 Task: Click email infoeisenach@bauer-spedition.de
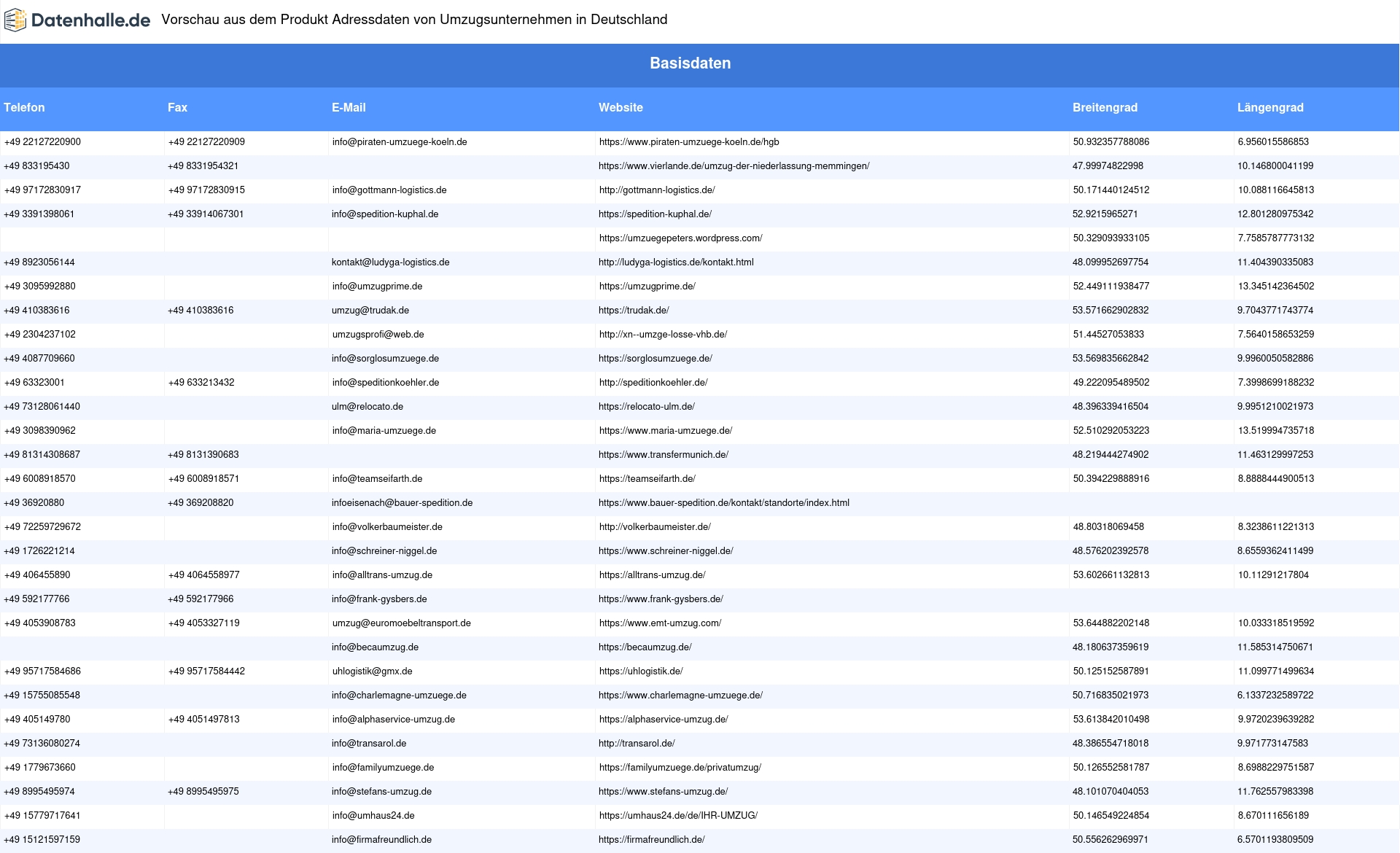click(402, 503)
